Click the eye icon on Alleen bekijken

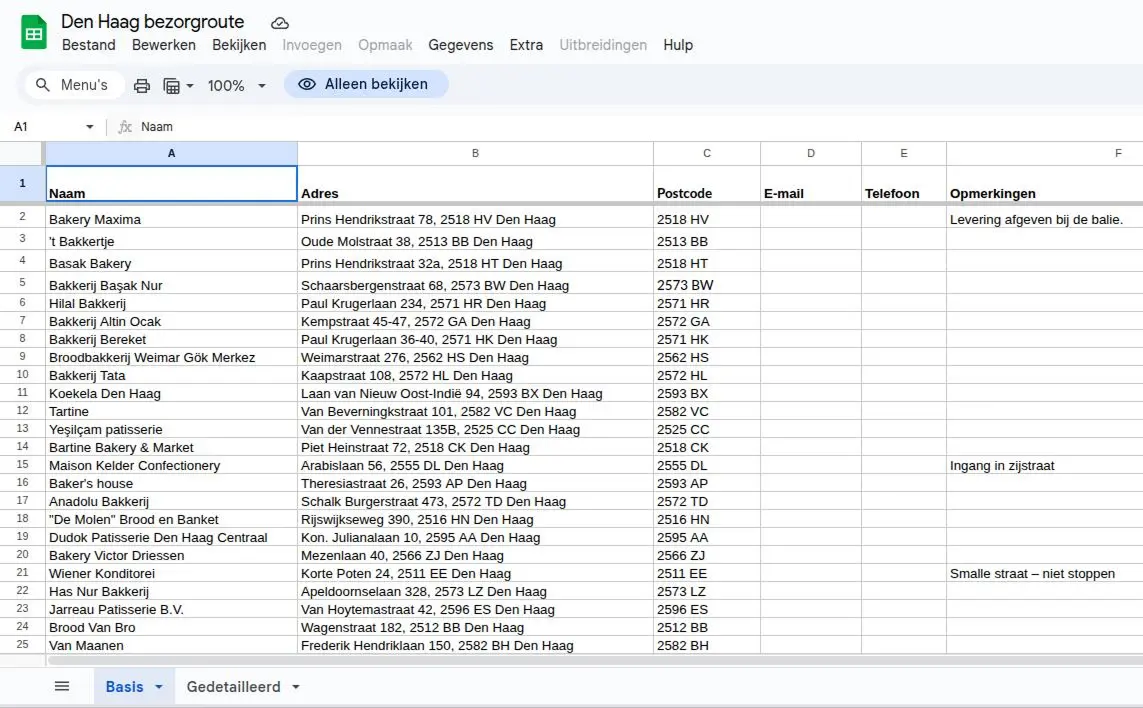[306, 85]
